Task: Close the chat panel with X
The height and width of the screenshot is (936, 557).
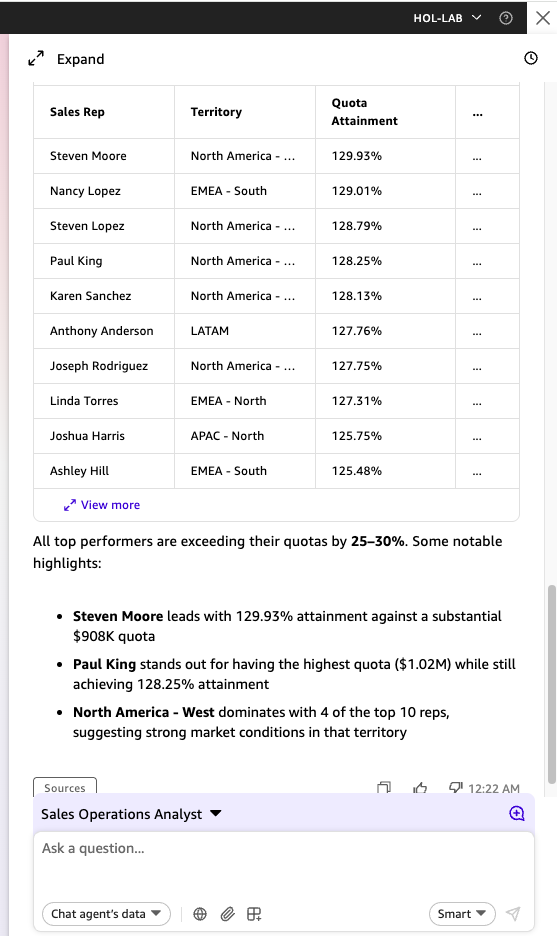Action: click(x=543, y=18)
